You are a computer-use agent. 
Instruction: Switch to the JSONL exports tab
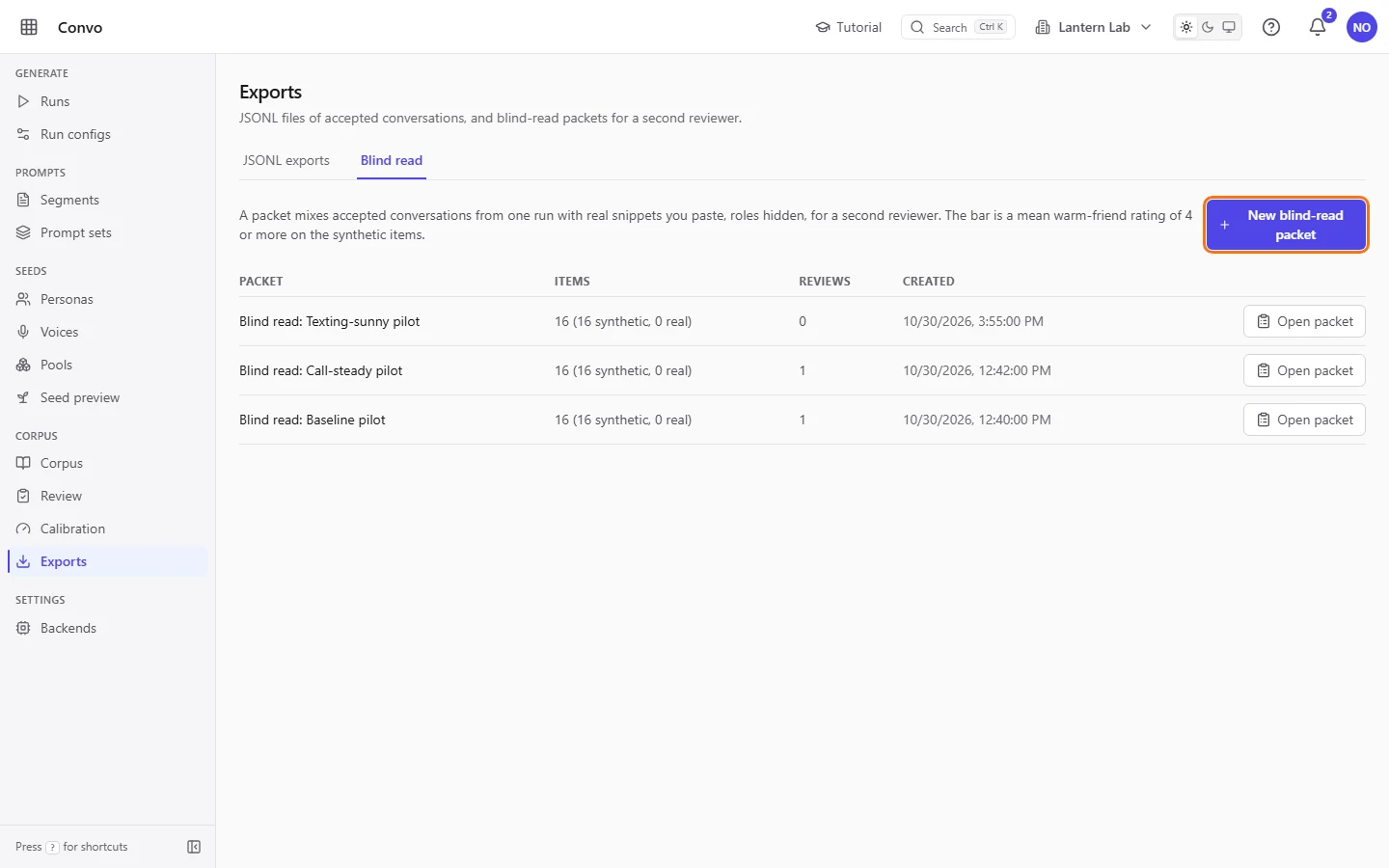286,160
